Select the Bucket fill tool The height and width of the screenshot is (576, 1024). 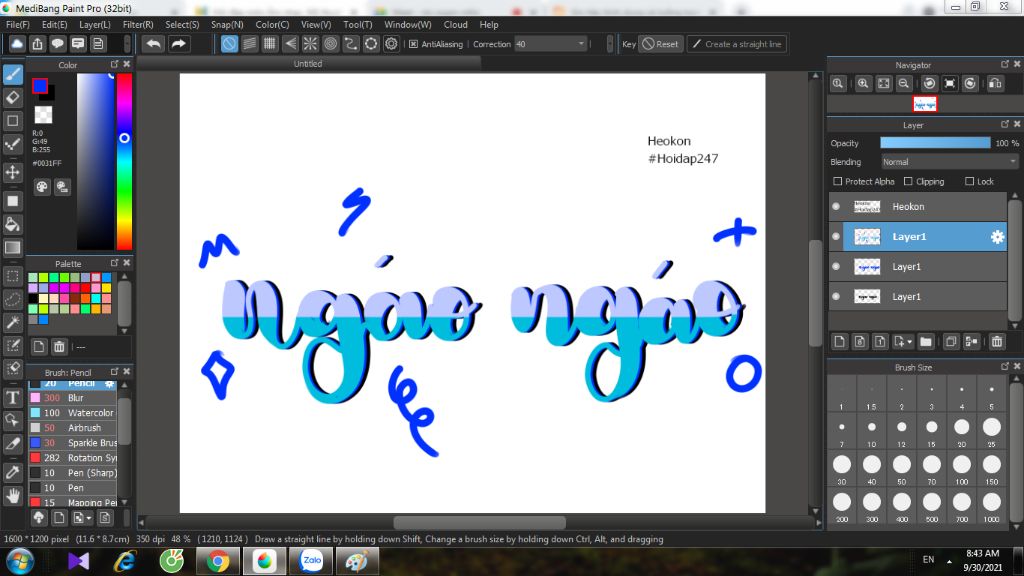coord(13,225)
